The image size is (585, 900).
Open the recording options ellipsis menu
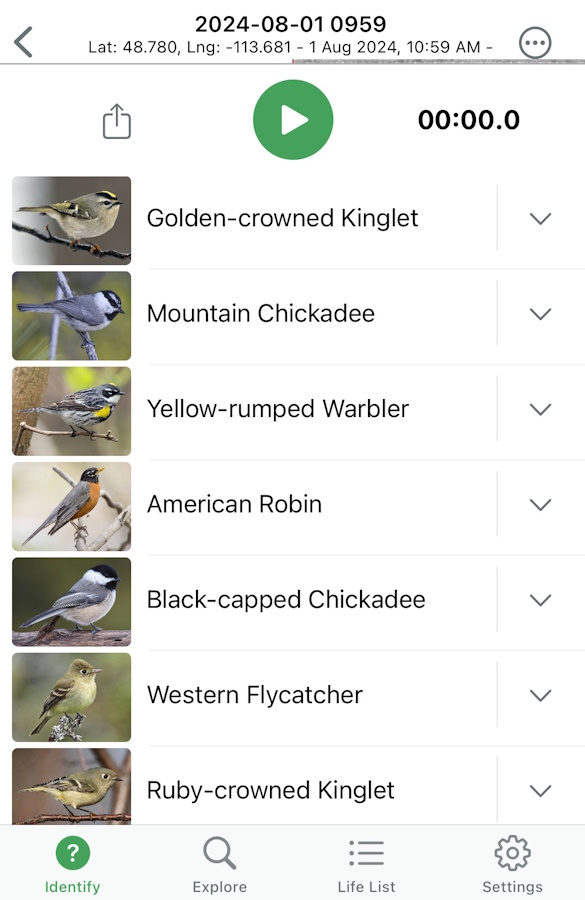pos(535,42)
